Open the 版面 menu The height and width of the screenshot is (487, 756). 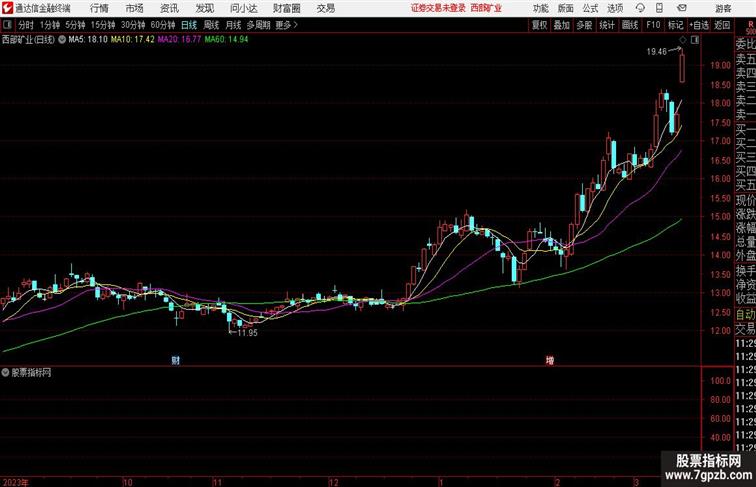coord(566,8)
